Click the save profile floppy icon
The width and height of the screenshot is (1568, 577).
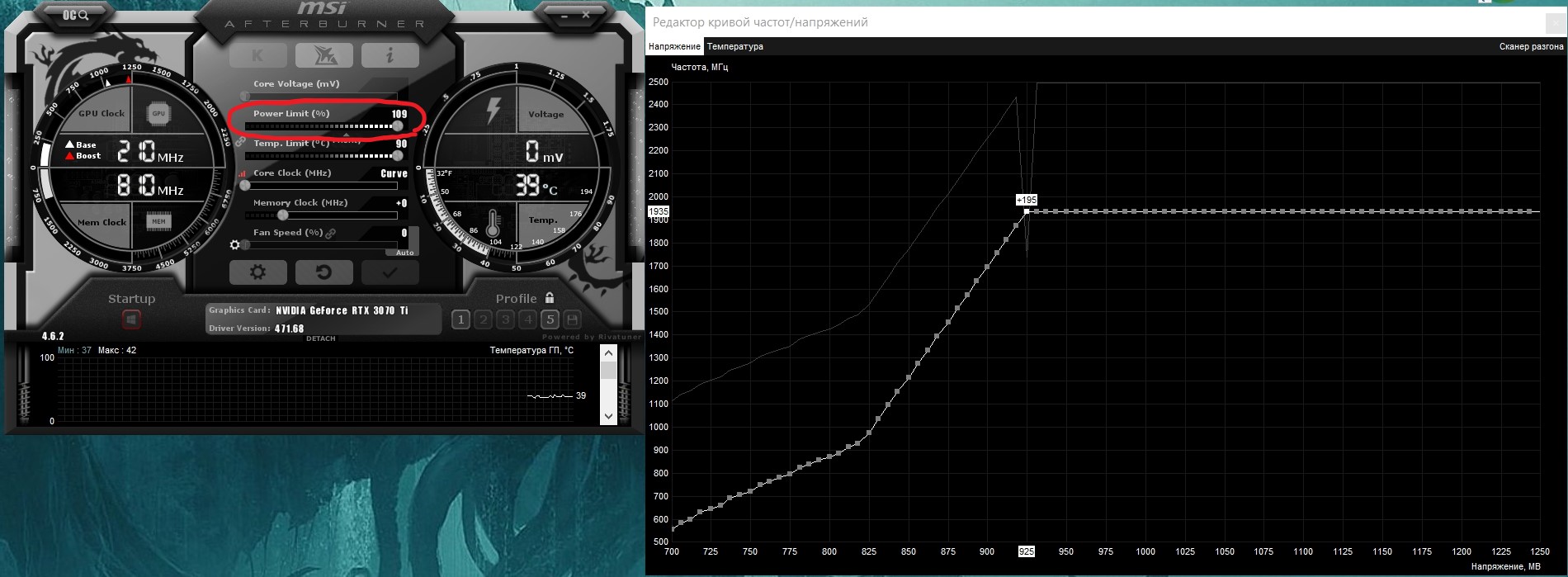(x=573, y=319)
